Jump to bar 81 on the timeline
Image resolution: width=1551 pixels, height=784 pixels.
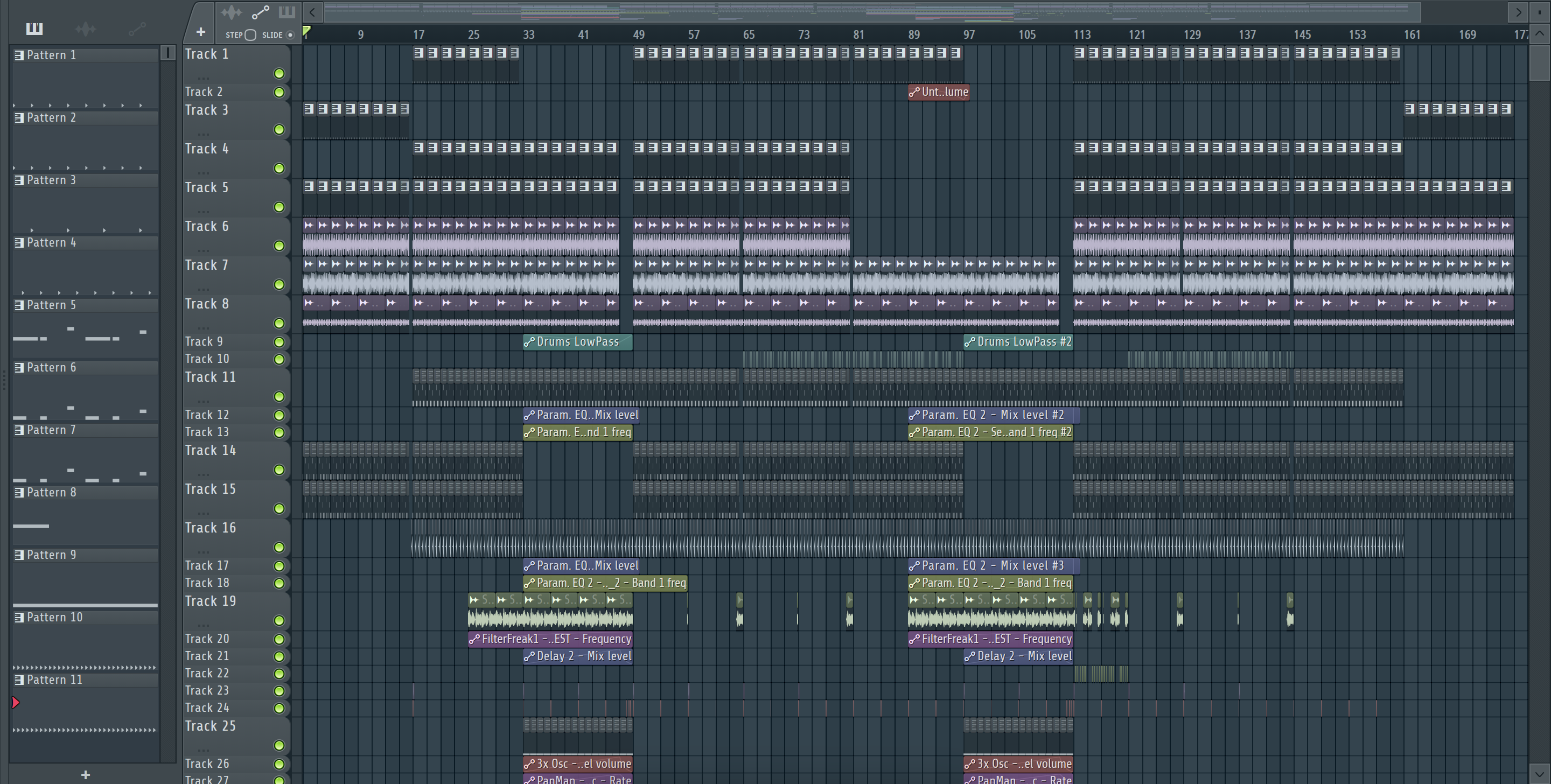pyautogui.click(x=858, y=35)
